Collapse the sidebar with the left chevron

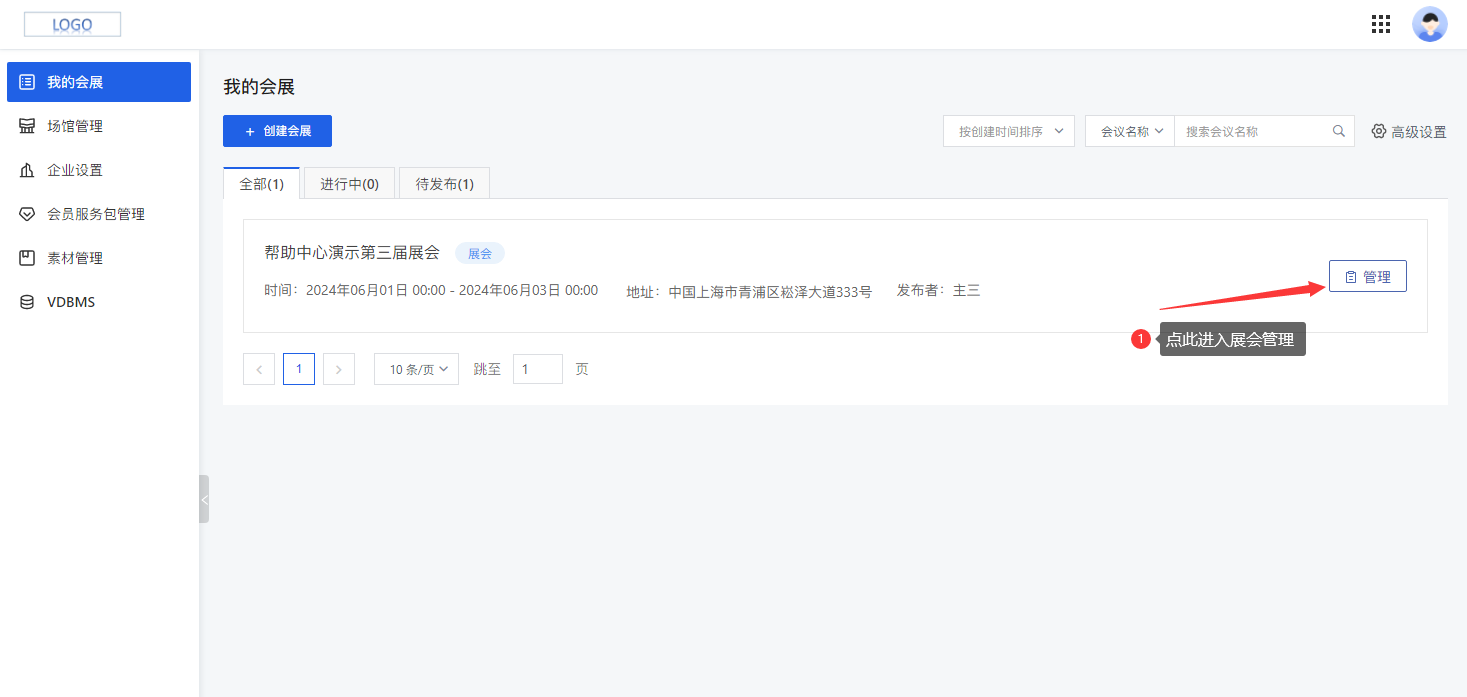(204, 499)
